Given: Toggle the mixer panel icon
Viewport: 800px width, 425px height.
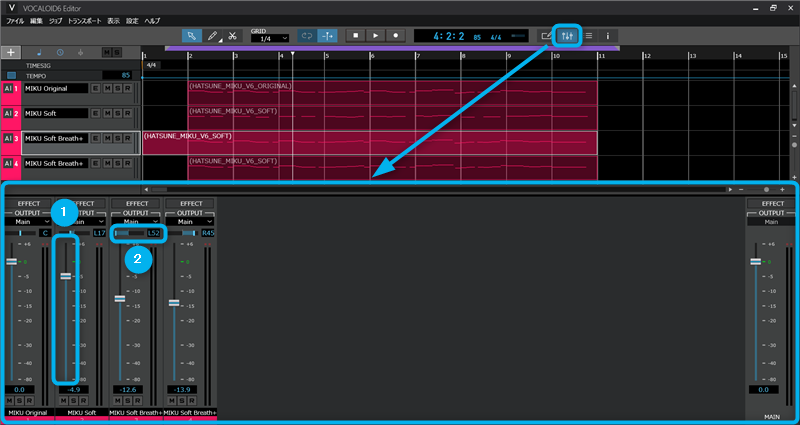Looking at the screenshot, I should tap(567, 36).
